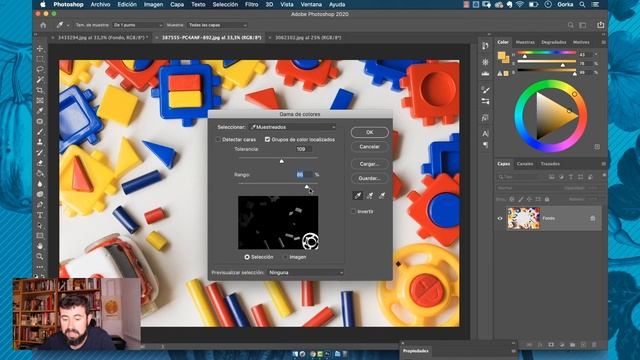
Task: Open the Muestra Todas las capas dropdown
Action: coord(218,25)
